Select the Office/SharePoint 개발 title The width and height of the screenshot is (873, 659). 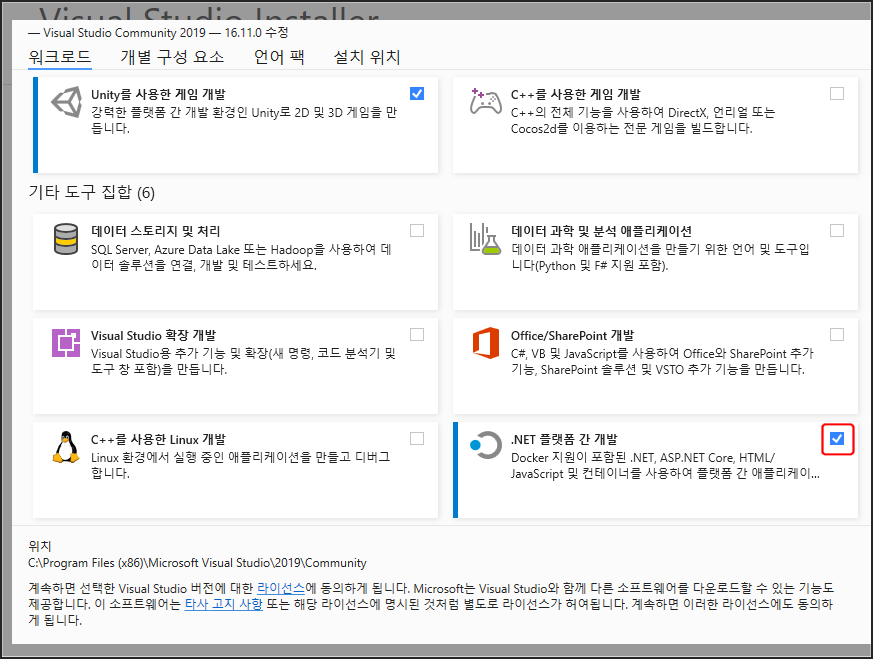572,336
